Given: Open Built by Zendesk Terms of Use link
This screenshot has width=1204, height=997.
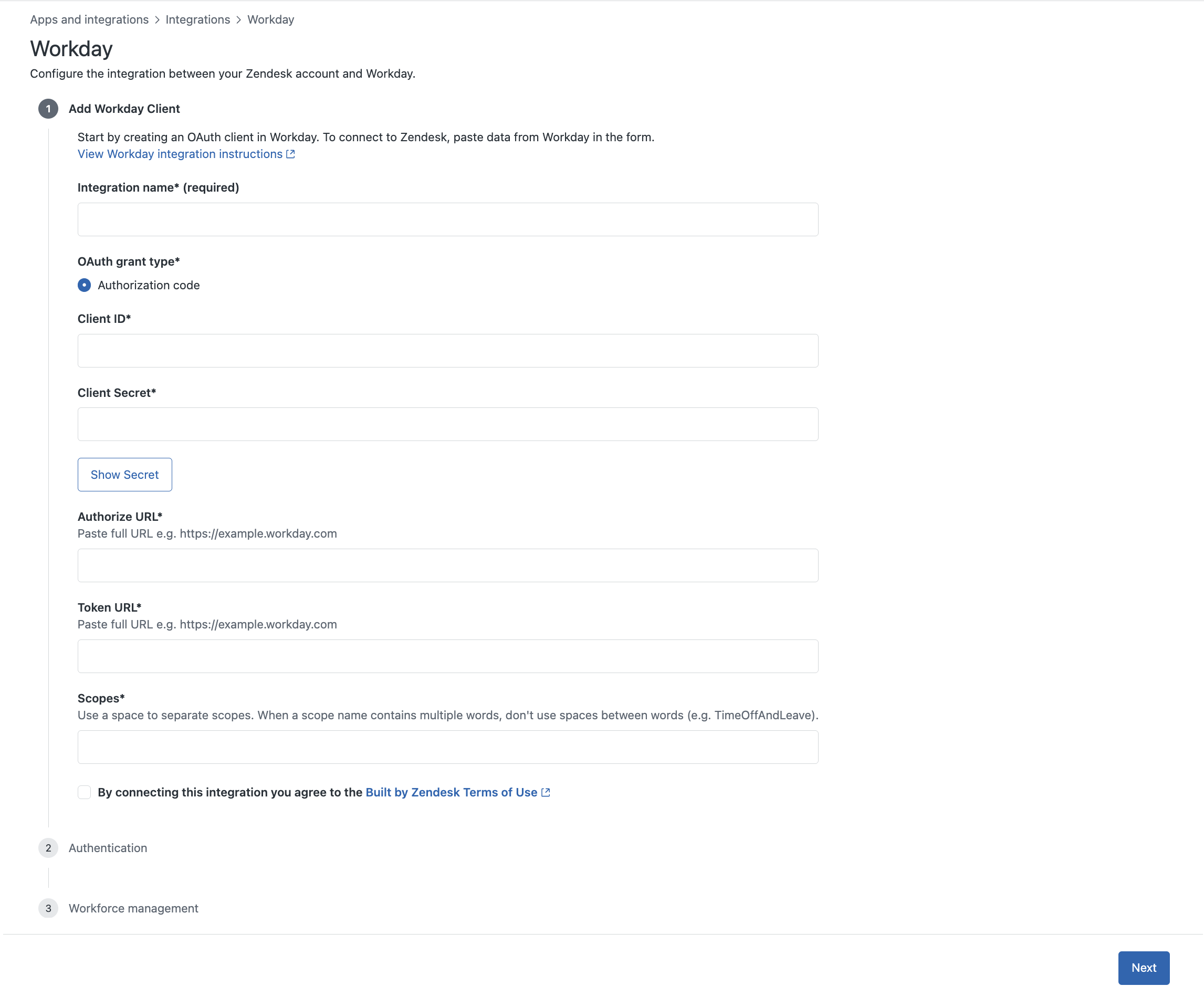Looking at the screenshot, I should pos(452,792).
